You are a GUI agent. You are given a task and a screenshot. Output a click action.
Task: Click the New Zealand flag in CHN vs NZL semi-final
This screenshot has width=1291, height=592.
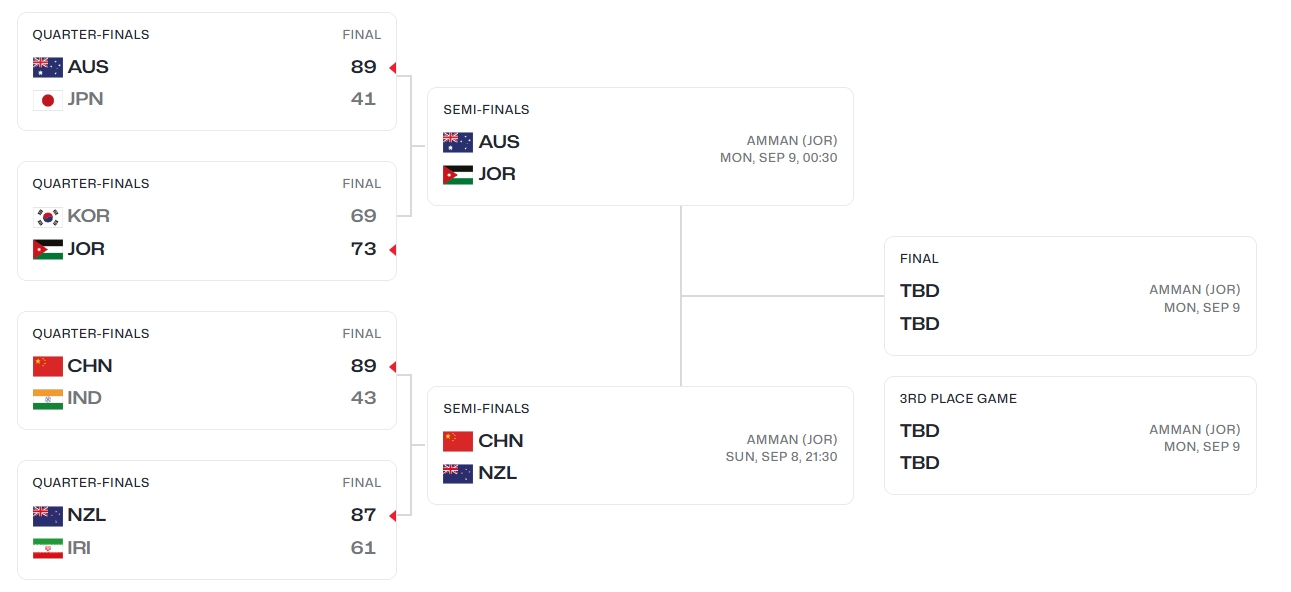458,473
